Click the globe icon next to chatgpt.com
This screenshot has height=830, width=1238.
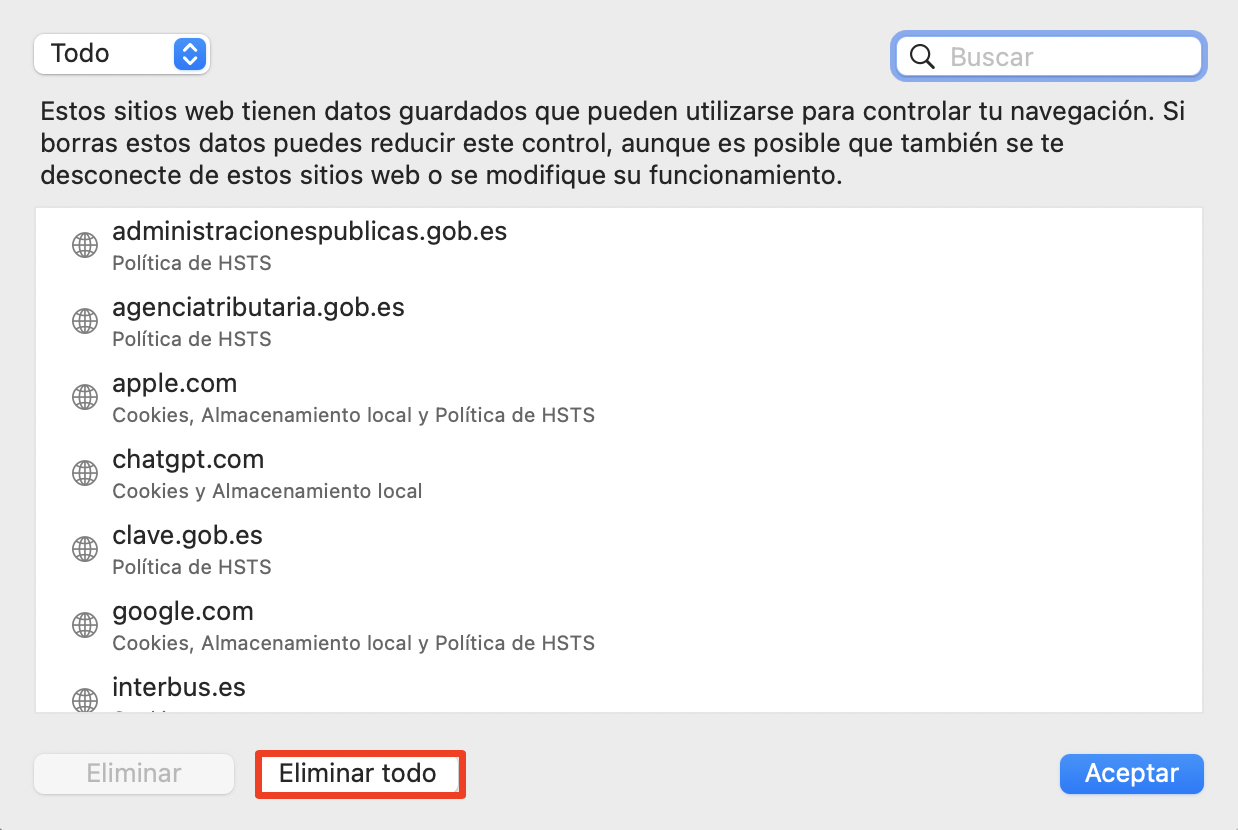tap(85, 473)
